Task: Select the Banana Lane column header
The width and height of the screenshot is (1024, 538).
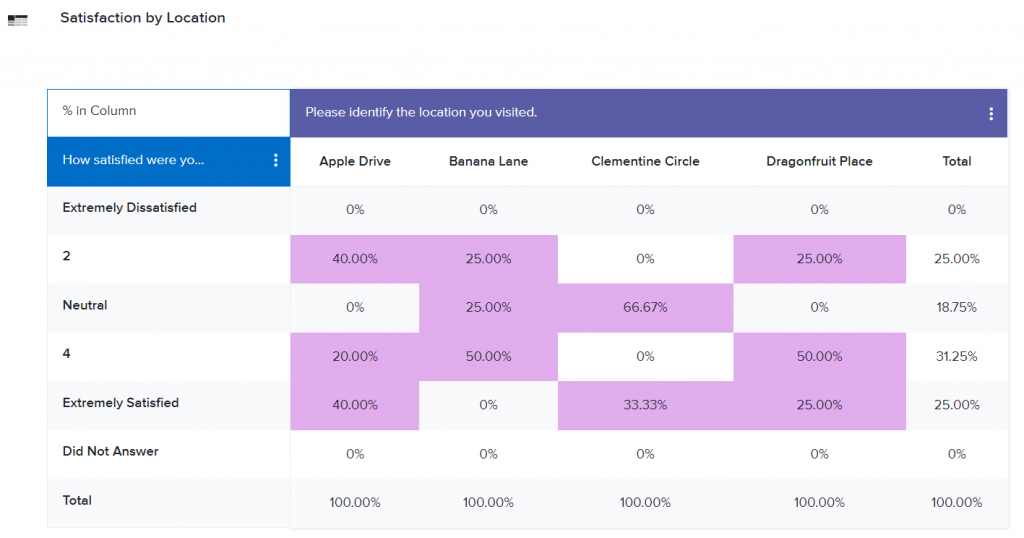Action: coord(488,161)
